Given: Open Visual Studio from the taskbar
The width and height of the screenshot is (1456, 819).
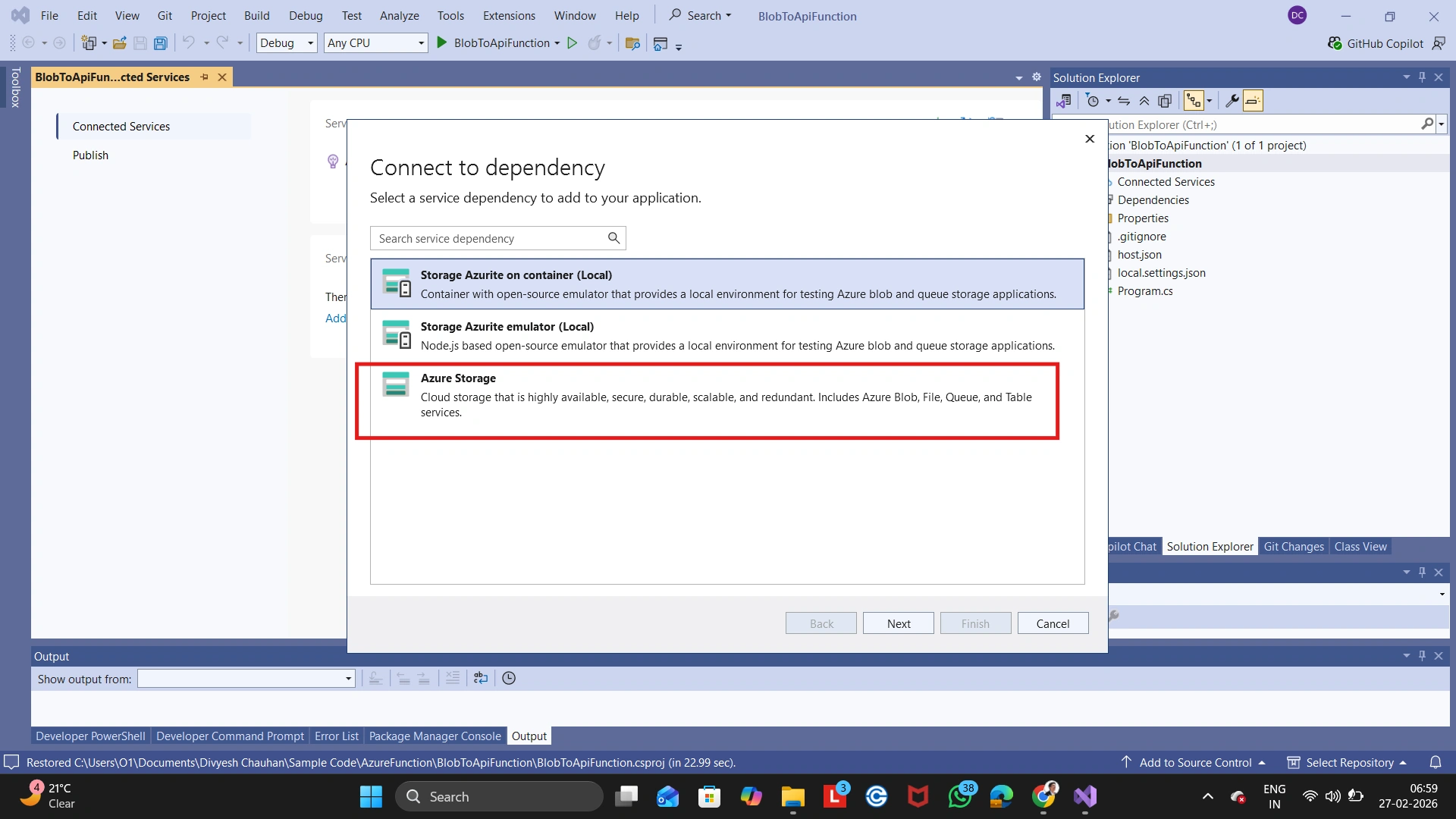Looking at the screenshot, I should [1085, 796].
